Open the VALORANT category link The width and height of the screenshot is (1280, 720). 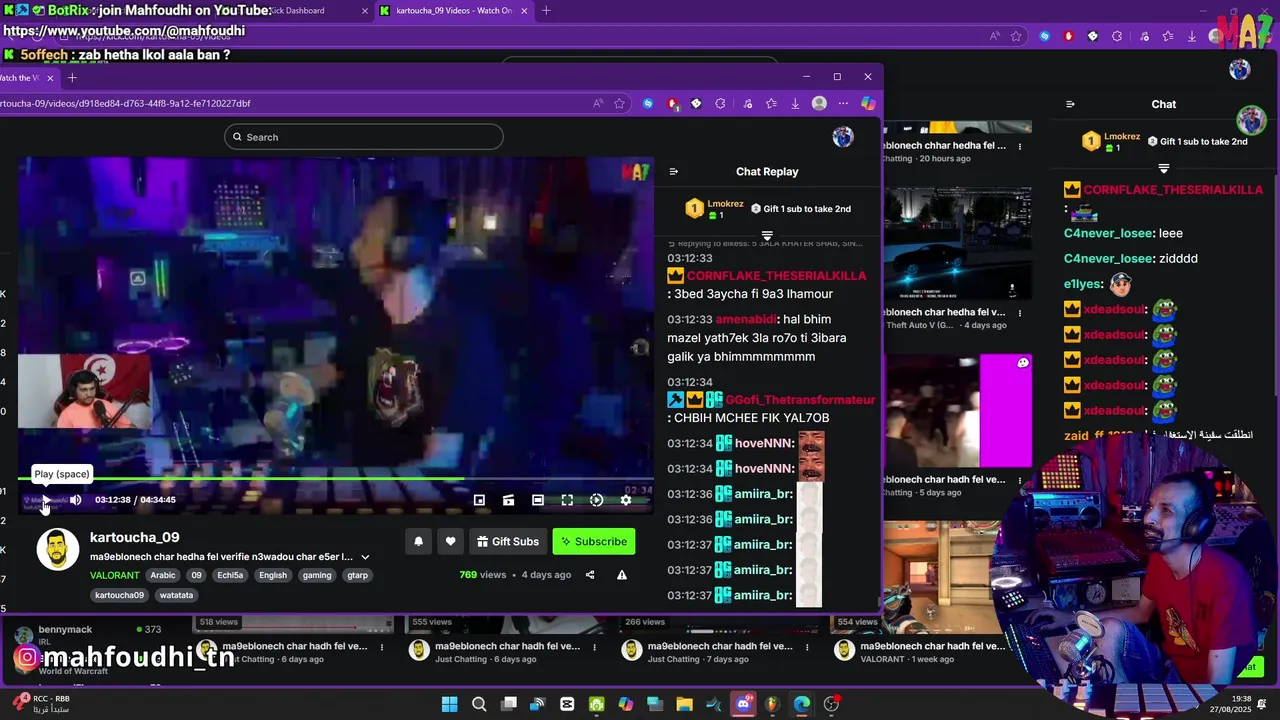point(115,575)
